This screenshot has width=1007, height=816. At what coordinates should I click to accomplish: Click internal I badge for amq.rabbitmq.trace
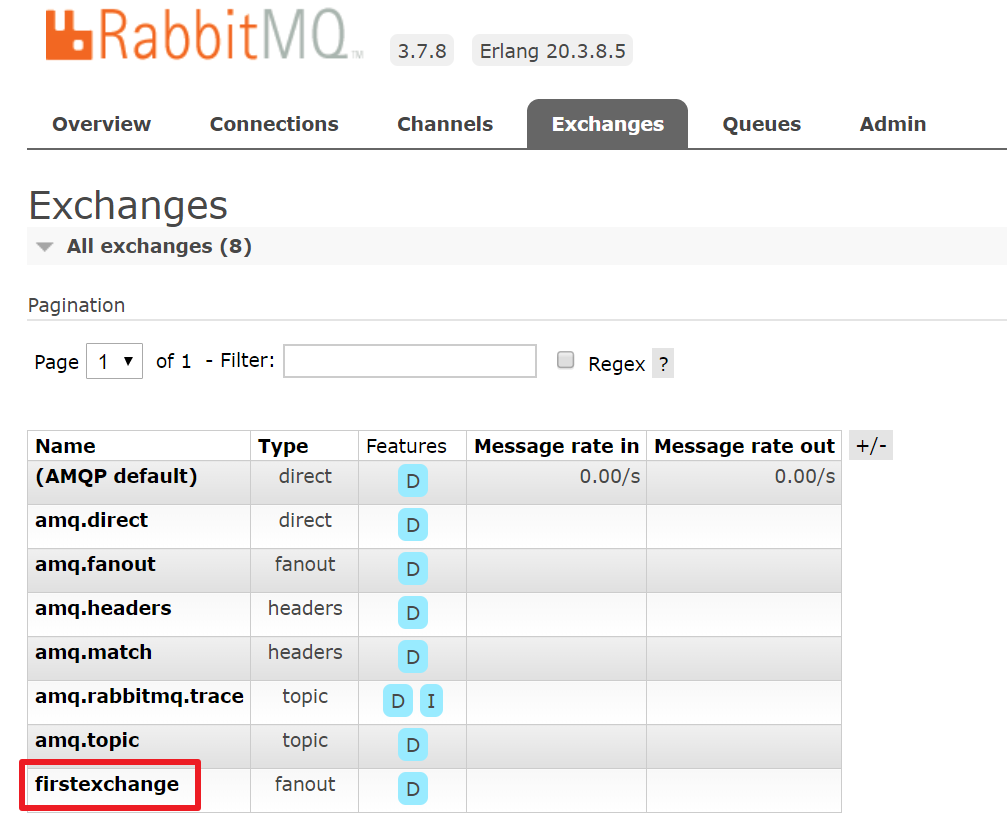pyautogui.click(x=431, y=701)
